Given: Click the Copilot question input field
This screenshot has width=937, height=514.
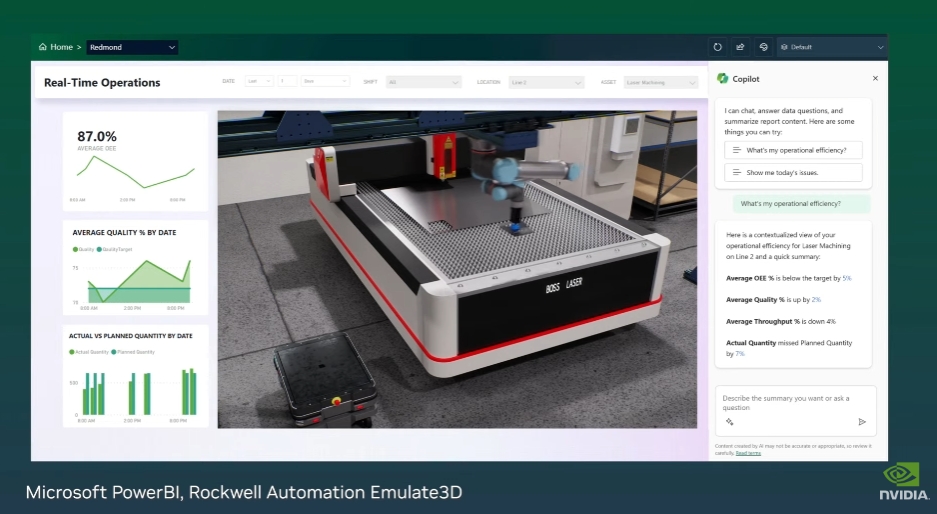Looking at the screenshot, I should point(795,403).
